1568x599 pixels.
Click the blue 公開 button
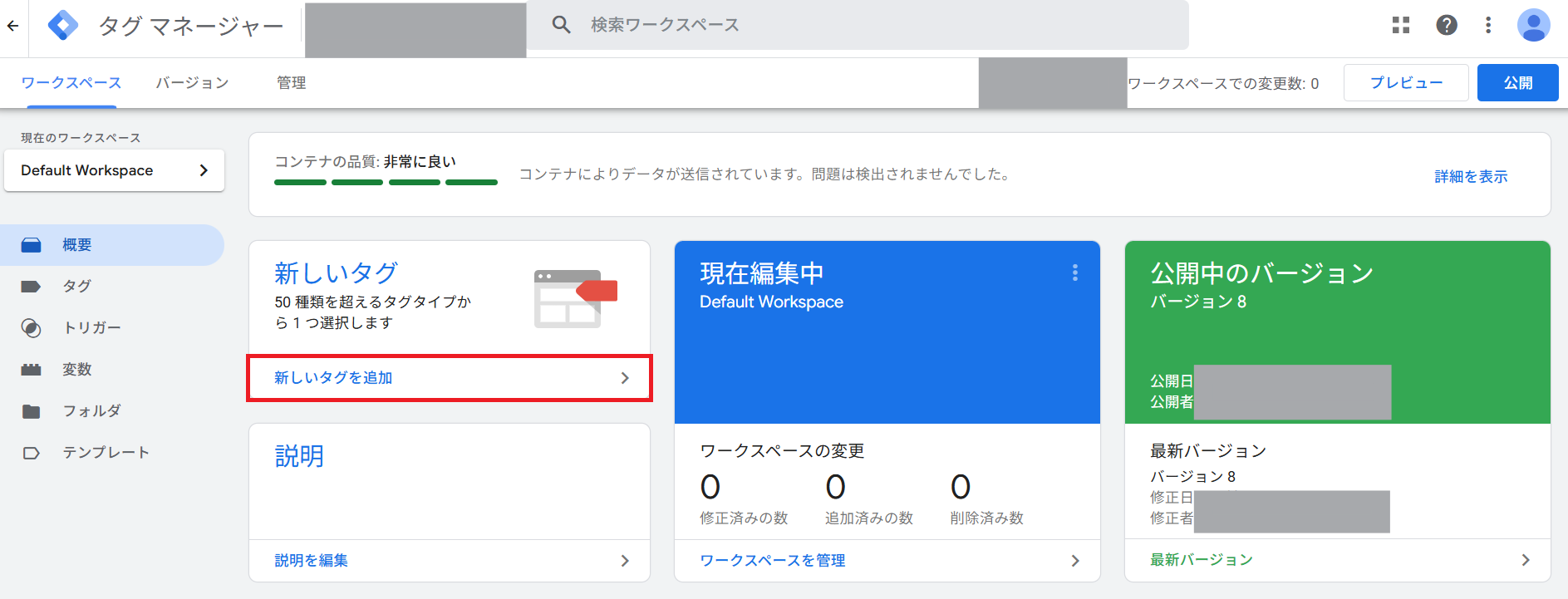[1517, 83]
